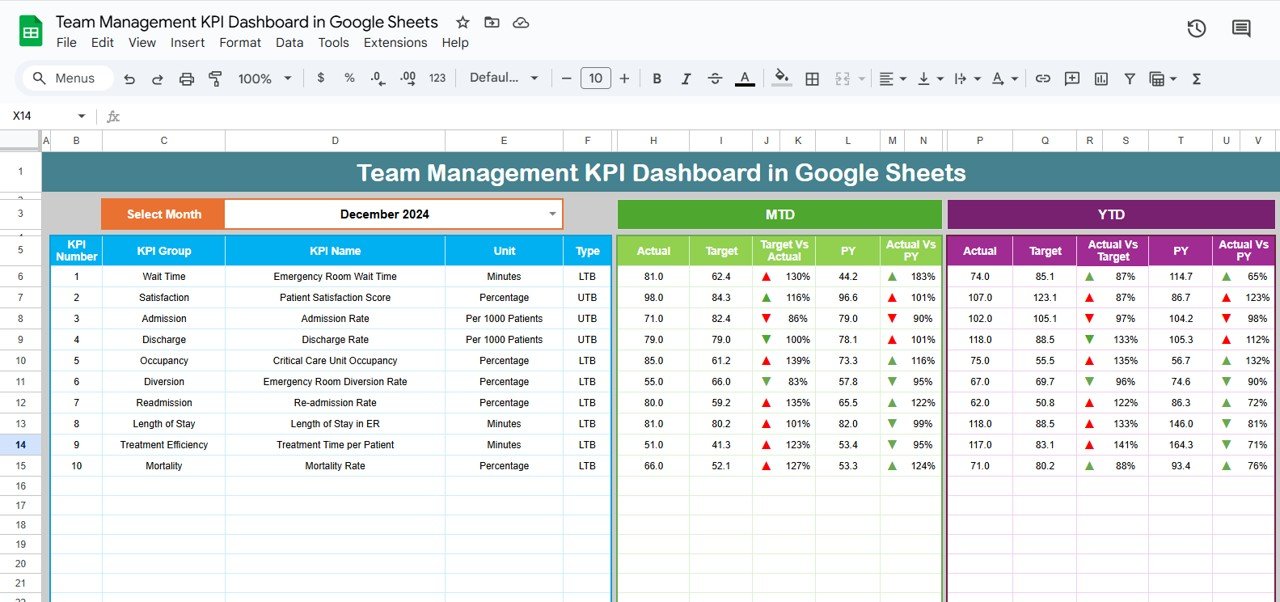Click the decrease decimal places icon
This screenshot has width=1280, height=602.
(x=376, y=78)
